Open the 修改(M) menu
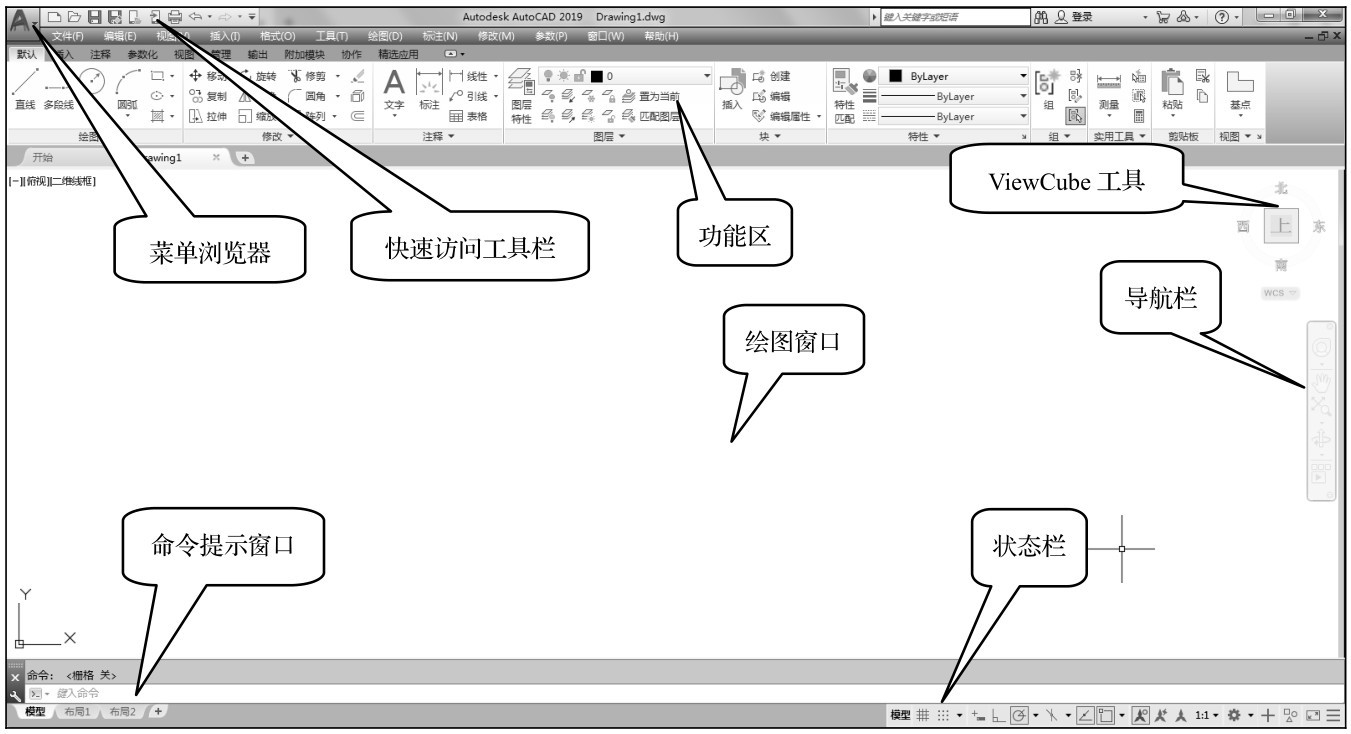 click(496, 37)
